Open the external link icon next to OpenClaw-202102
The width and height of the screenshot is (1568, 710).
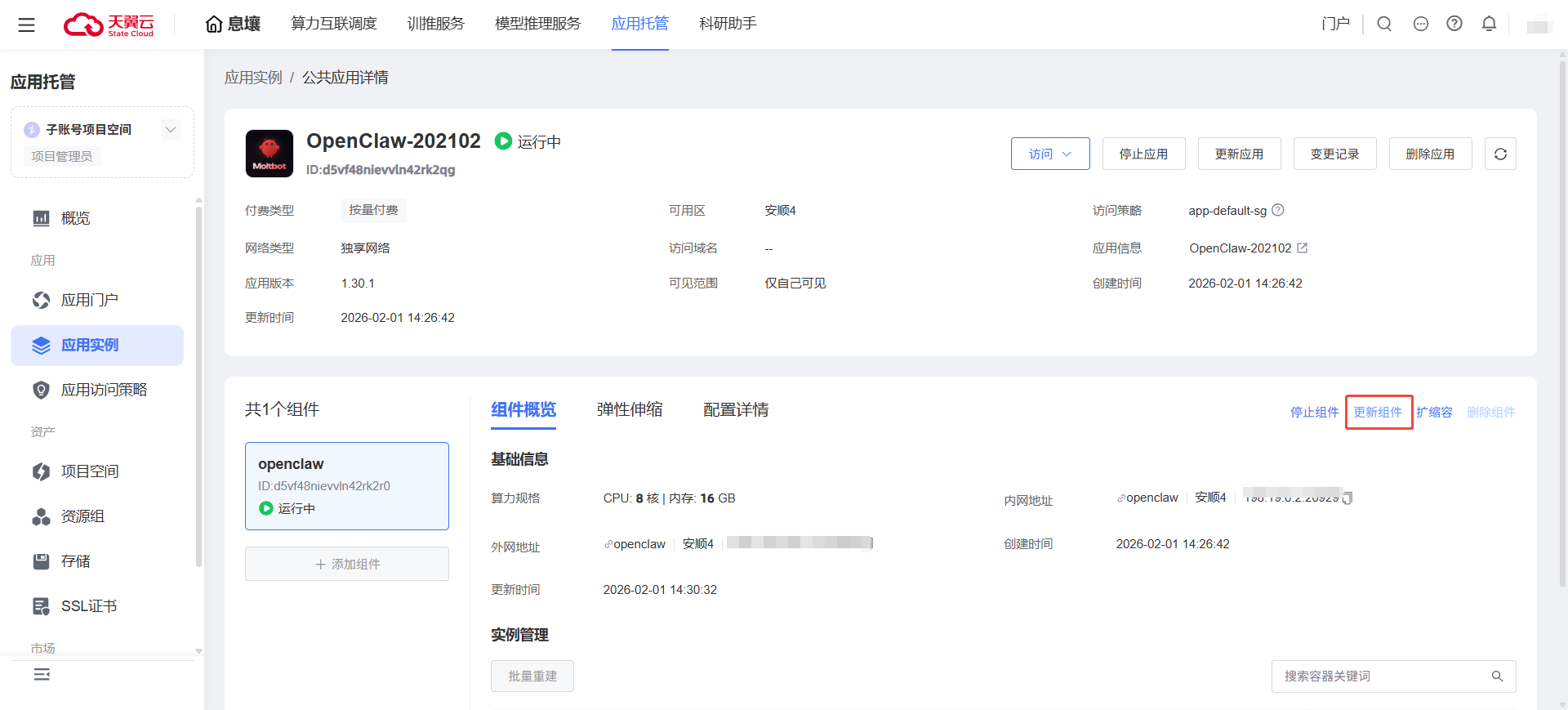click(1303, 248)
